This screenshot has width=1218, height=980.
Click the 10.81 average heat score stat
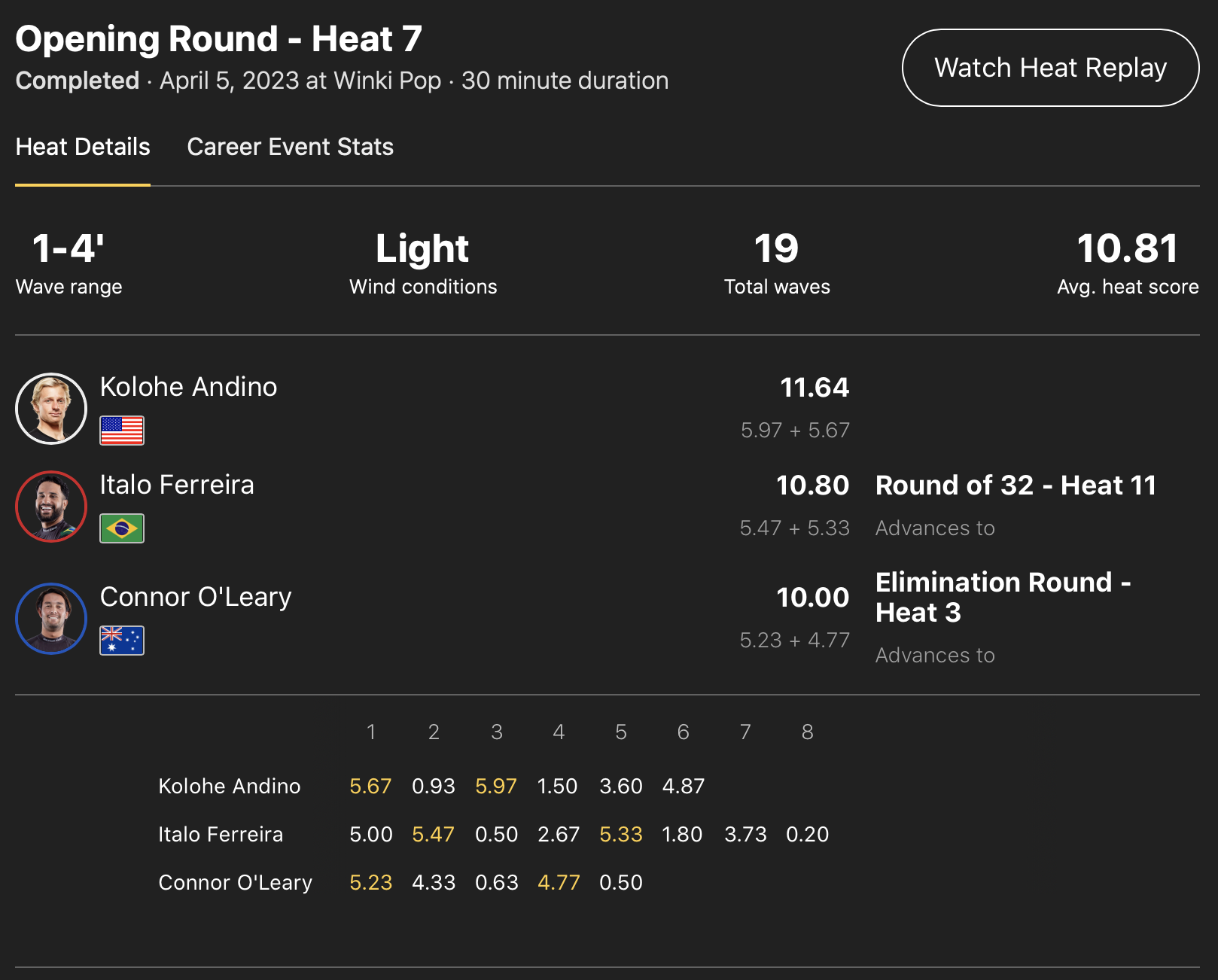click(1127, 249)
